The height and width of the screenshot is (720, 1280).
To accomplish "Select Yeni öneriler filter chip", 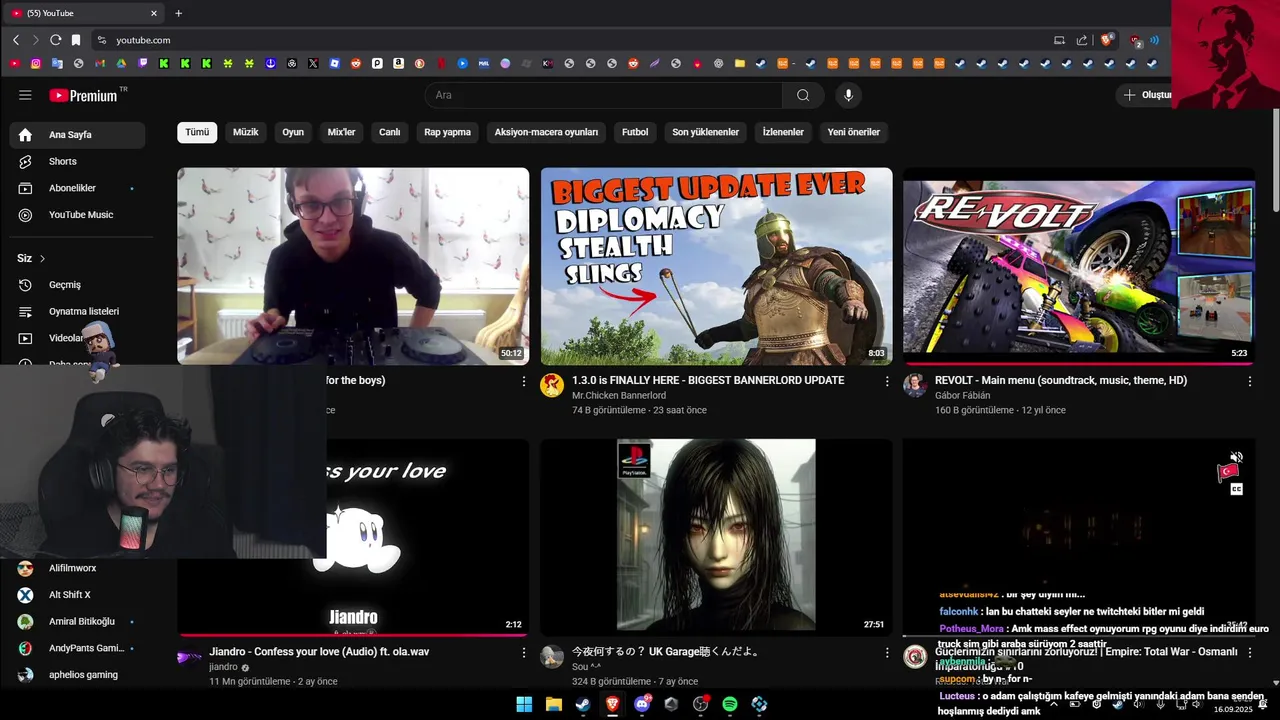I will [x=854, y=132].
